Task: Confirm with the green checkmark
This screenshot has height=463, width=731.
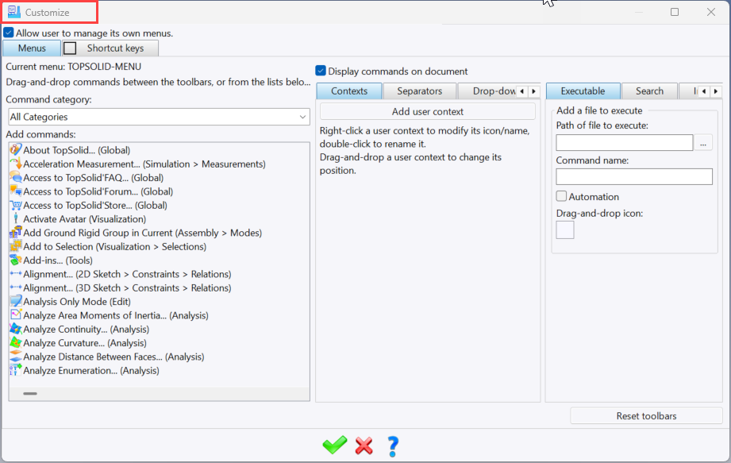Action: (335, 445)
